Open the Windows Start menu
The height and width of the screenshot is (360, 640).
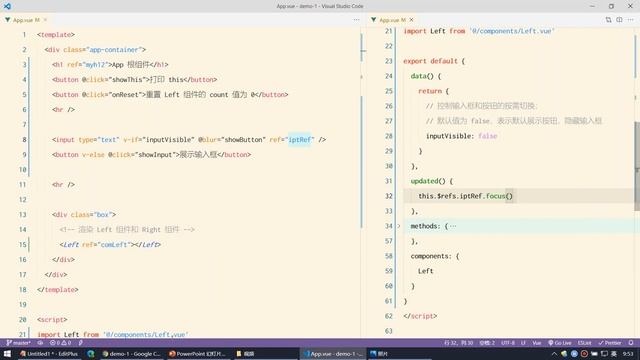coord(7,354)
